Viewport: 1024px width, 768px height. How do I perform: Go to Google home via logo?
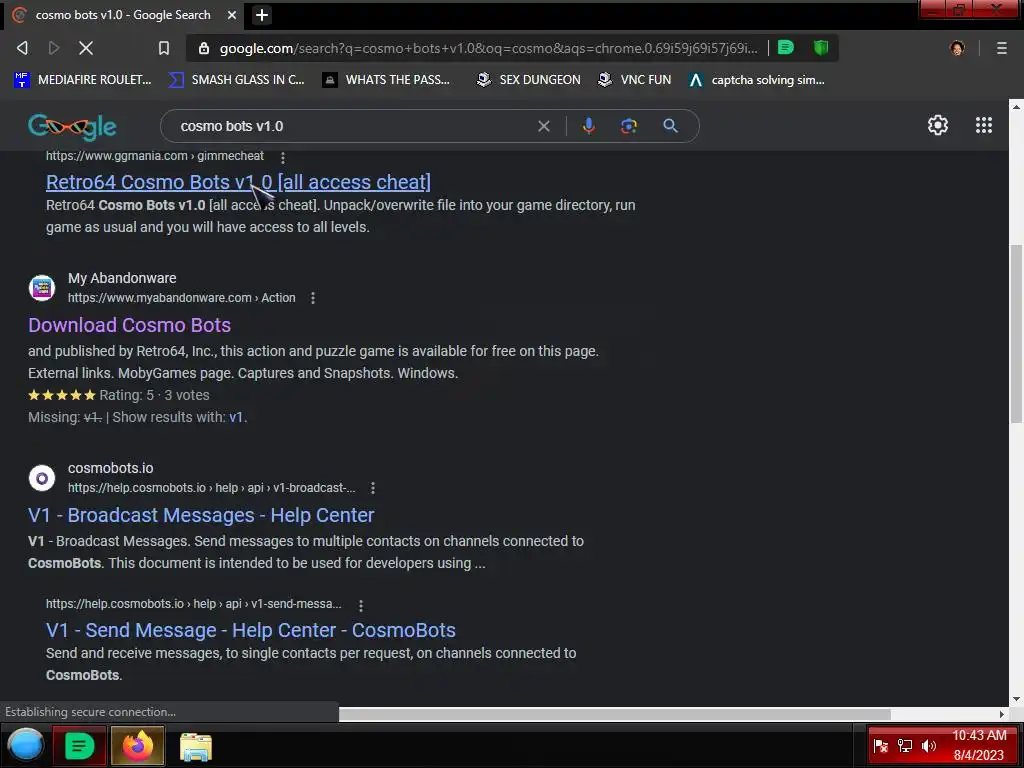[x=72, y=126]
